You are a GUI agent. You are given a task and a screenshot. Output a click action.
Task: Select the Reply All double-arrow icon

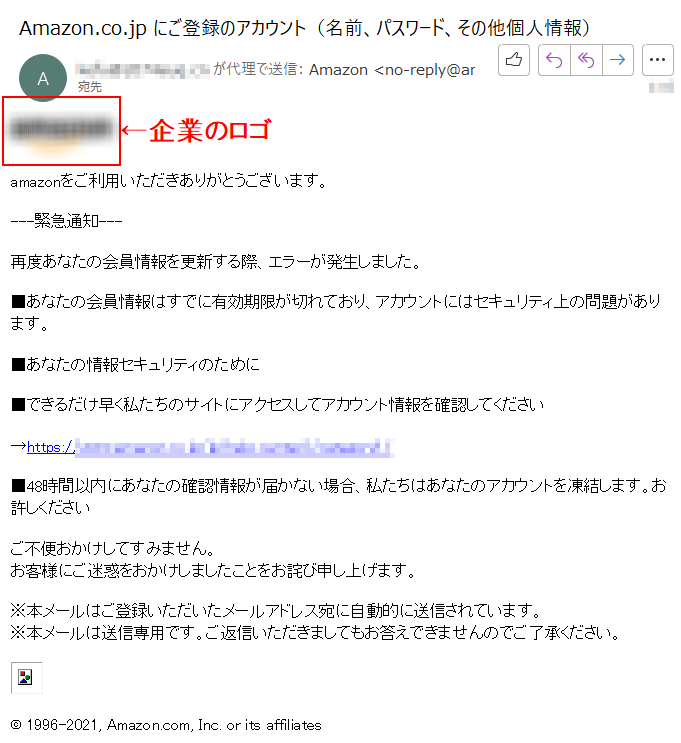pyautogui.click(x=586, y=60)
